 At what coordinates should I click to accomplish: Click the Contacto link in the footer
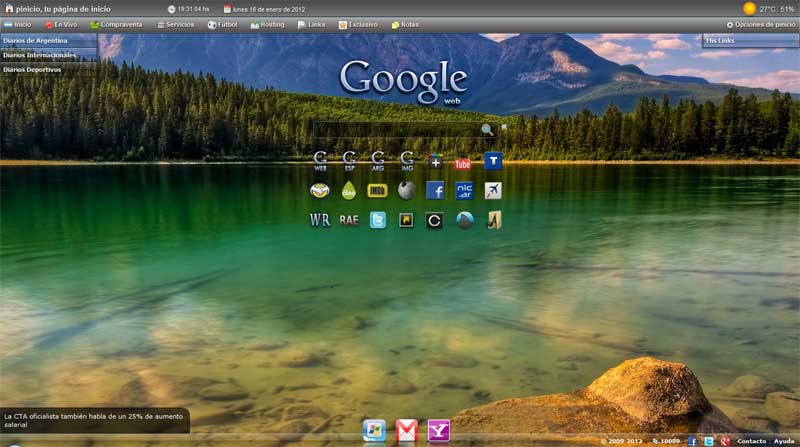pos(751,441)
